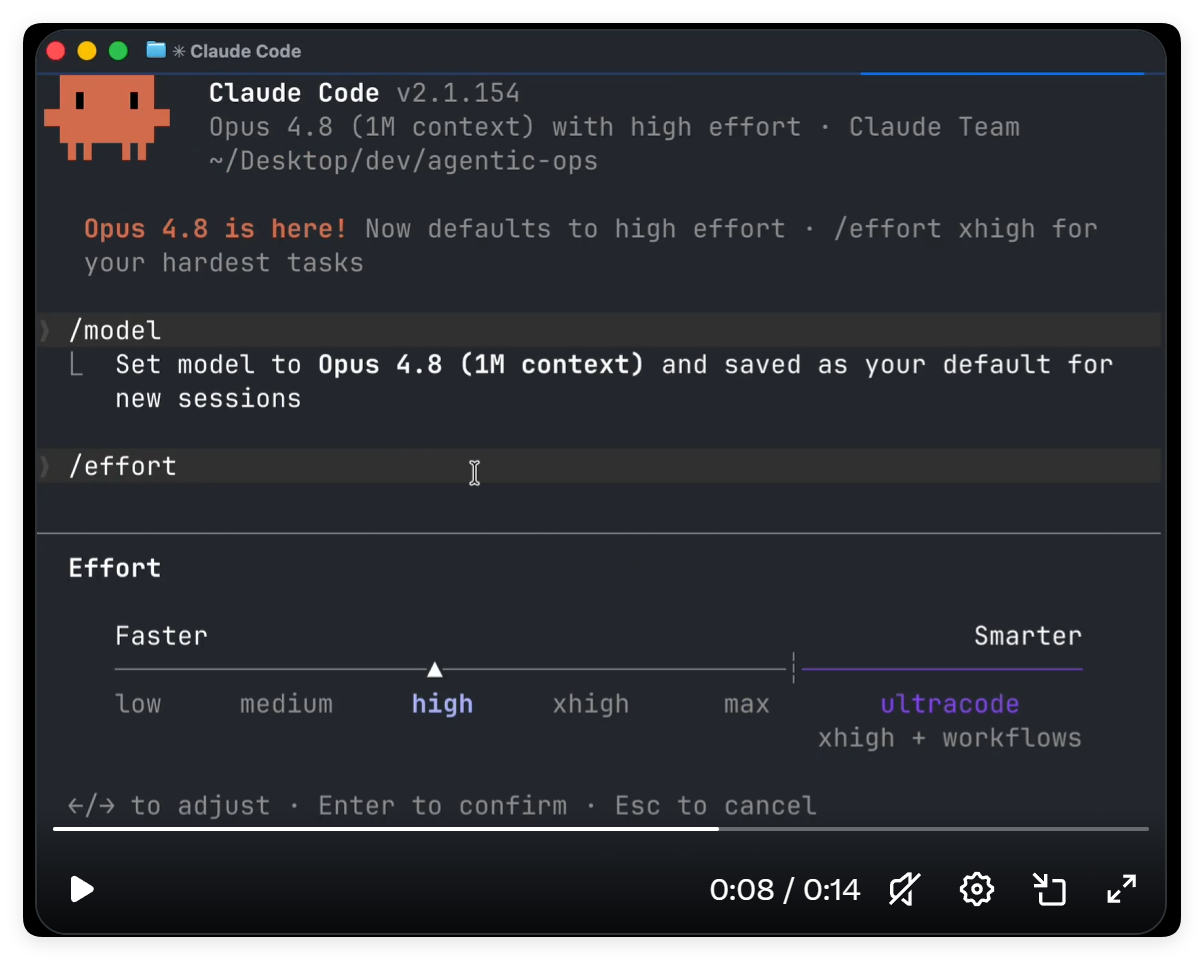Choose the max effort option

747,704
